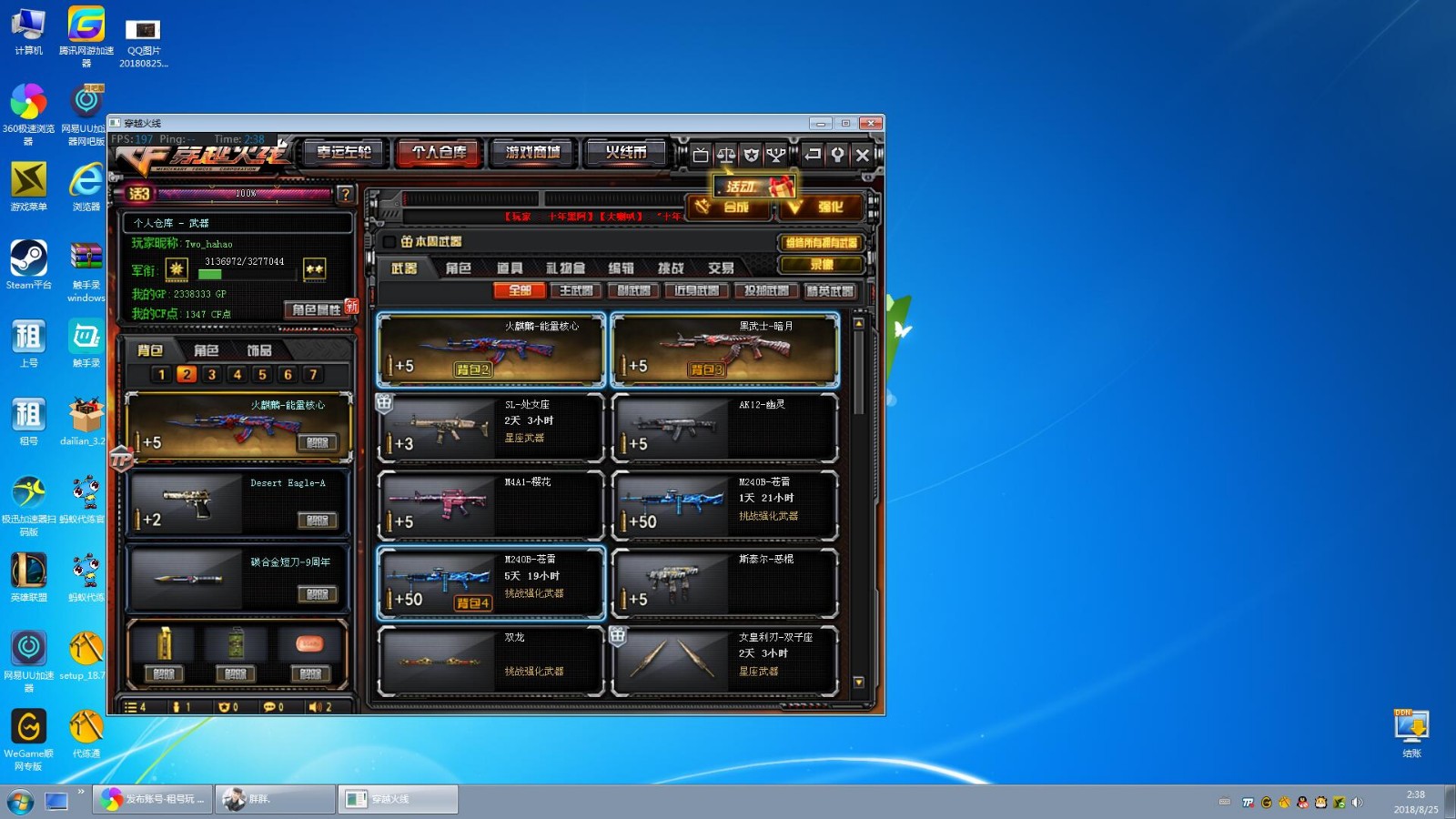Switch to the 道具 inventory tab
Image resolution: width=1456 pixels, height=819 pixels.
pyautogui.click(x=510, y=268)
